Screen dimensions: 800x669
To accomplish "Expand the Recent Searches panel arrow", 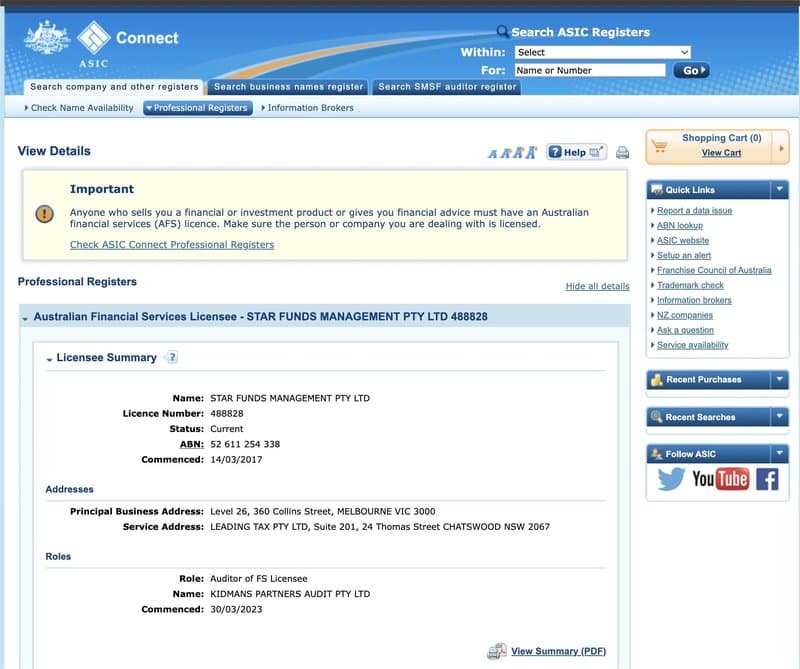I will [x=780, y=416].
